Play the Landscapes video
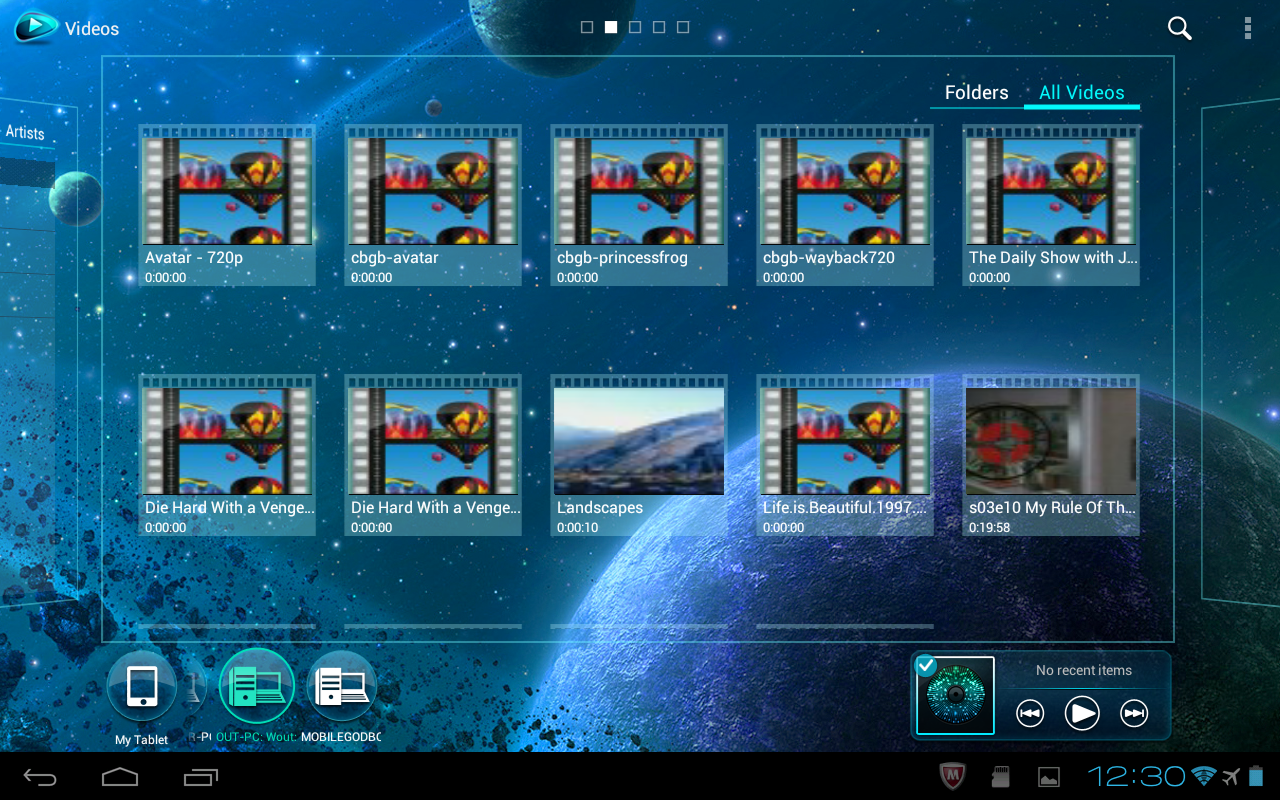1280x800 pixels. pyautogui.click(x=639, y=455)
